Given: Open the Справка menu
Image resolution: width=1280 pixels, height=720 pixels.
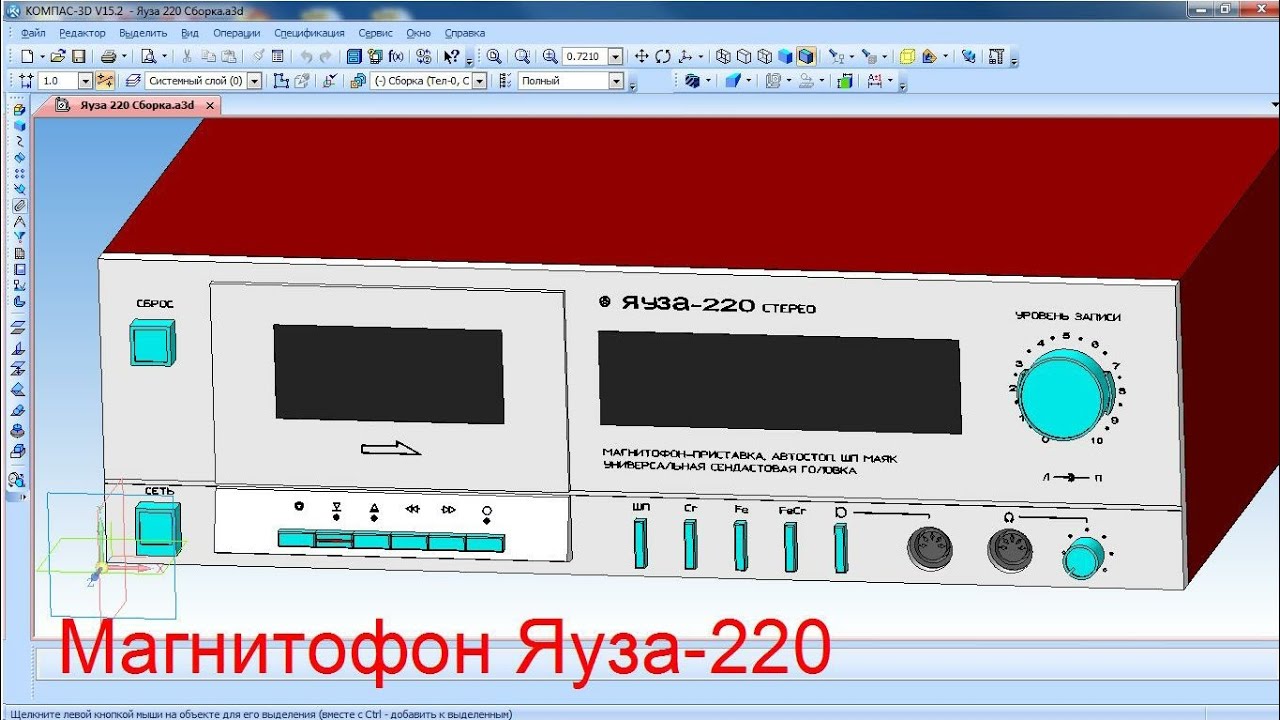Looking at the screenshot, I should click(465, 33).
